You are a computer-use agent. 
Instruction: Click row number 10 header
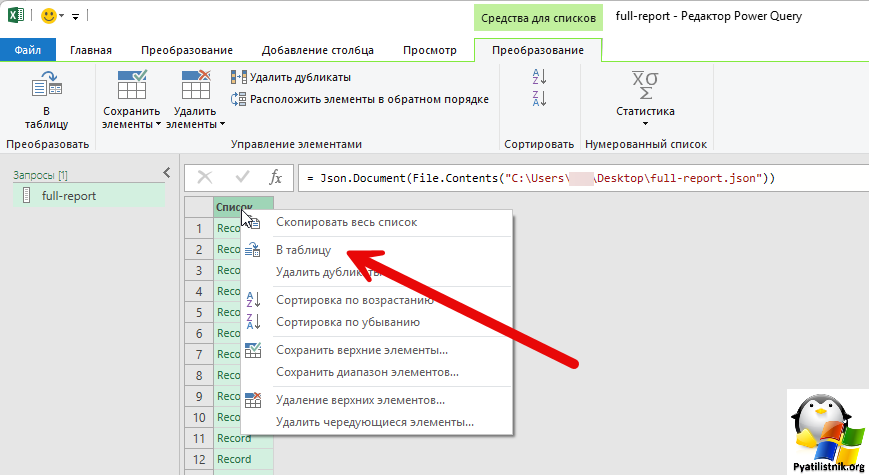(199, 417)
